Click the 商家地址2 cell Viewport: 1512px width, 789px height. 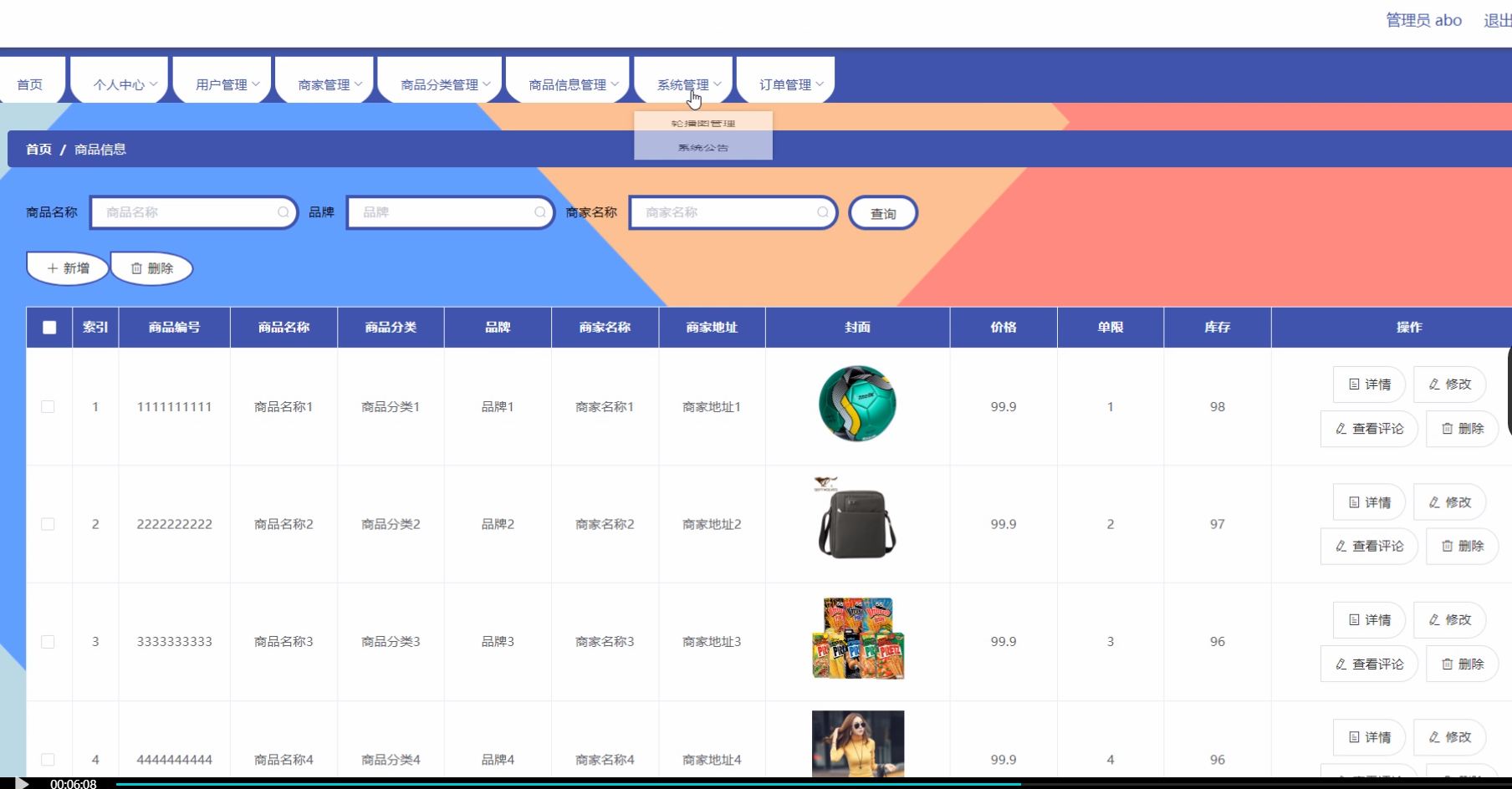tap(712, 524)
